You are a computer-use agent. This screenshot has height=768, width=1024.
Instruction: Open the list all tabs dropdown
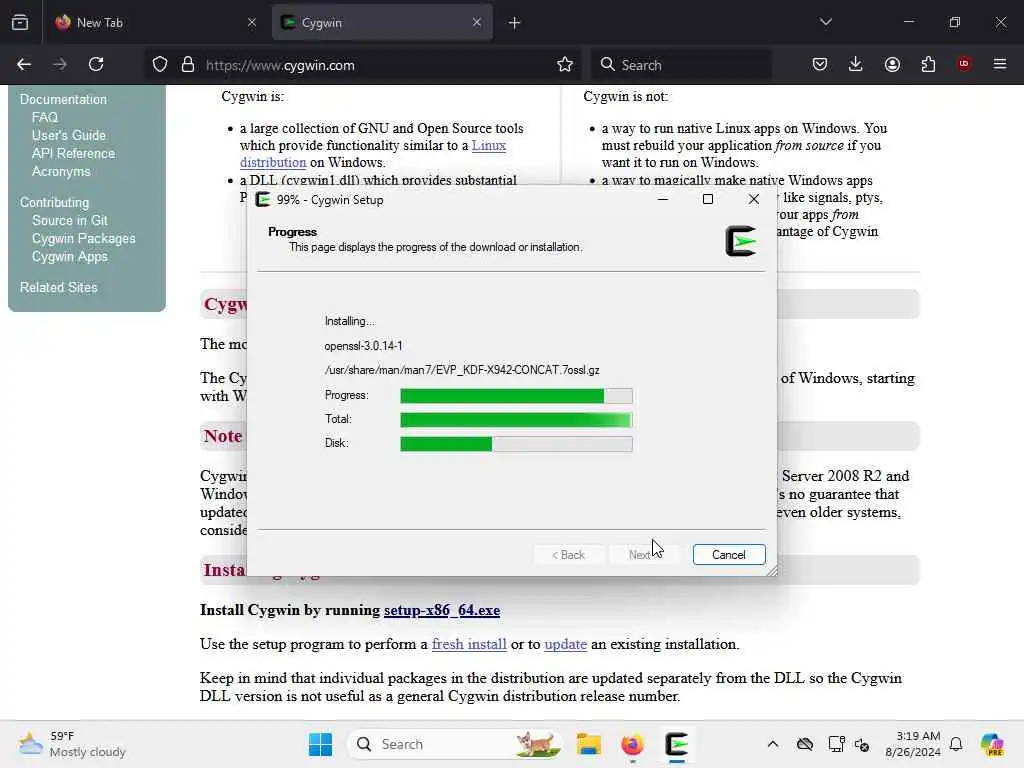pos(825,22)
